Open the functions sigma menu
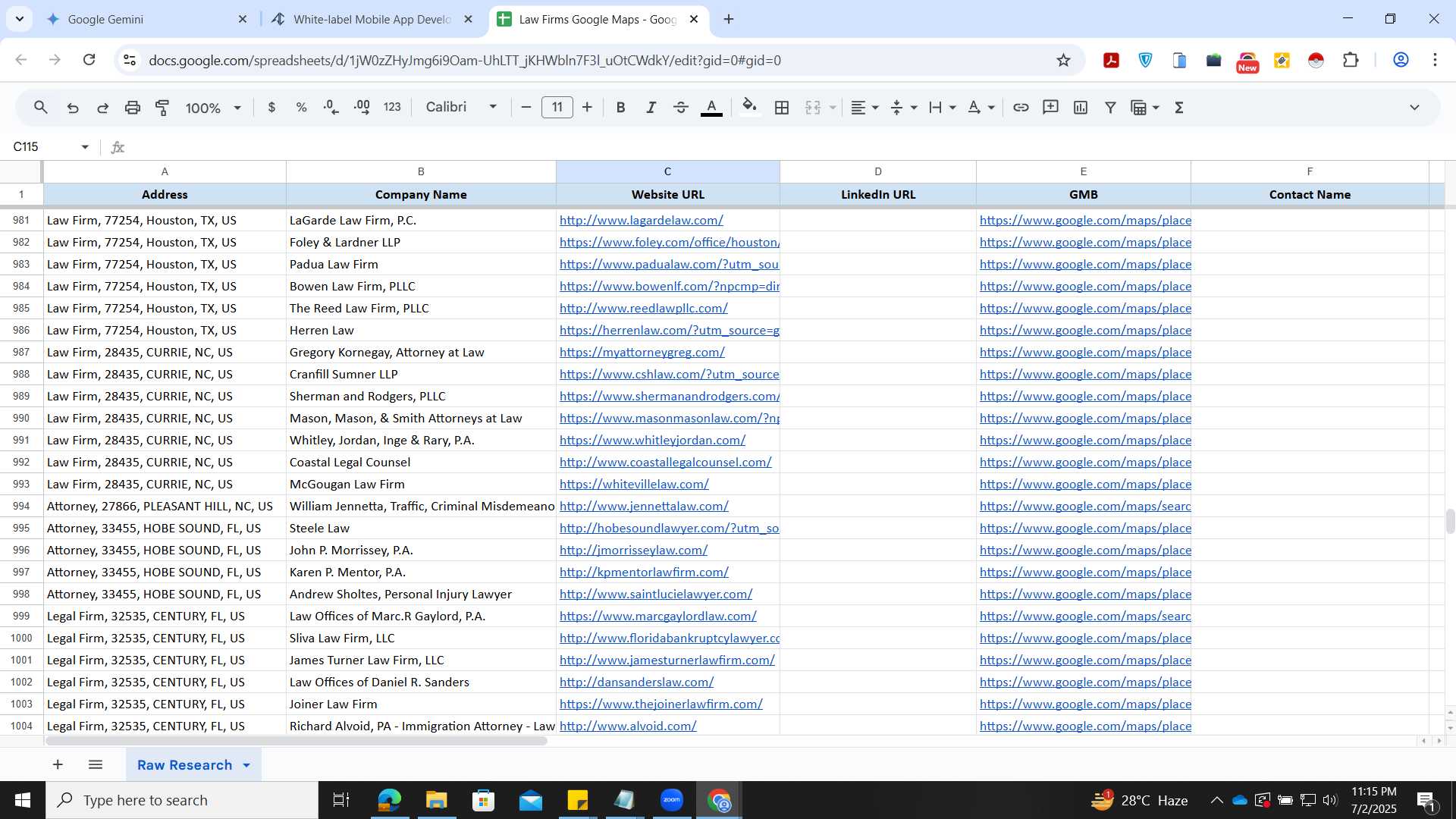The height and width of the screenshot is (819, 1456). 1179,108
